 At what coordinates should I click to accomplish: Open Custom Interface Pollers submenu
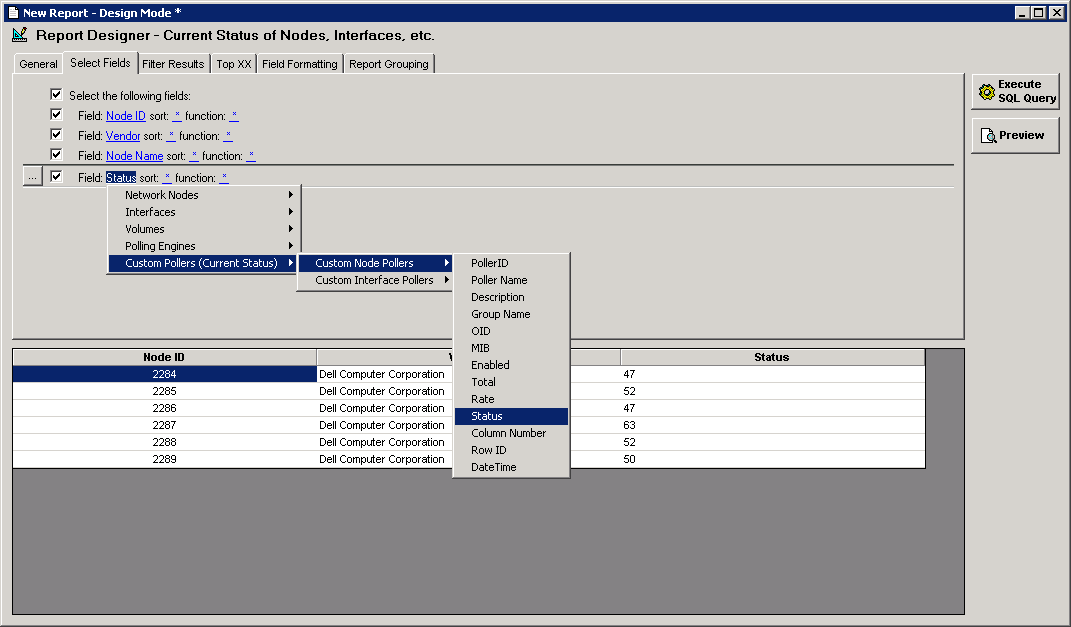point(376,280)
